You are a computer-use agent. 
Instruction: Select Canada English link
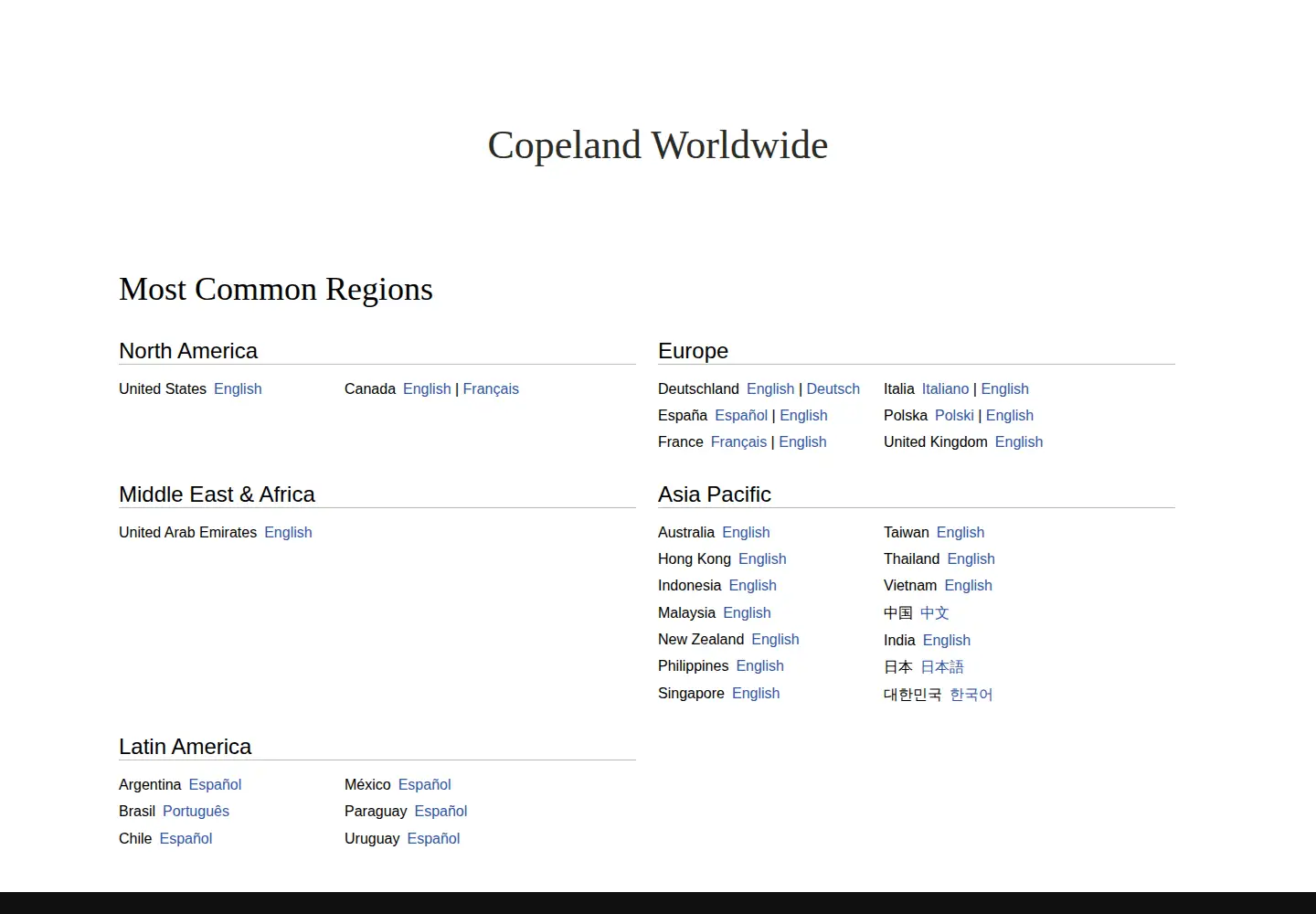click(x=427, y=388)
